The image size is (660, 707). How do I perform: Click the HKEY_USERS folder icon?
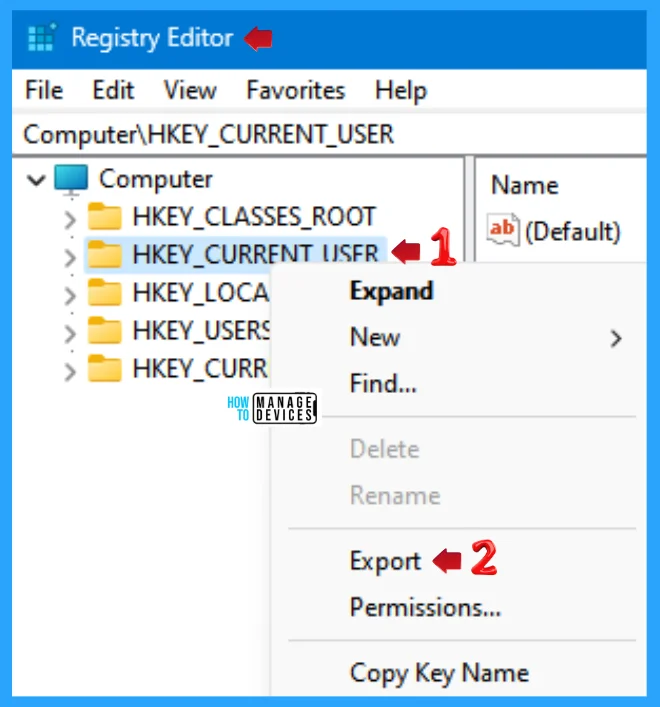pos(104,331)
